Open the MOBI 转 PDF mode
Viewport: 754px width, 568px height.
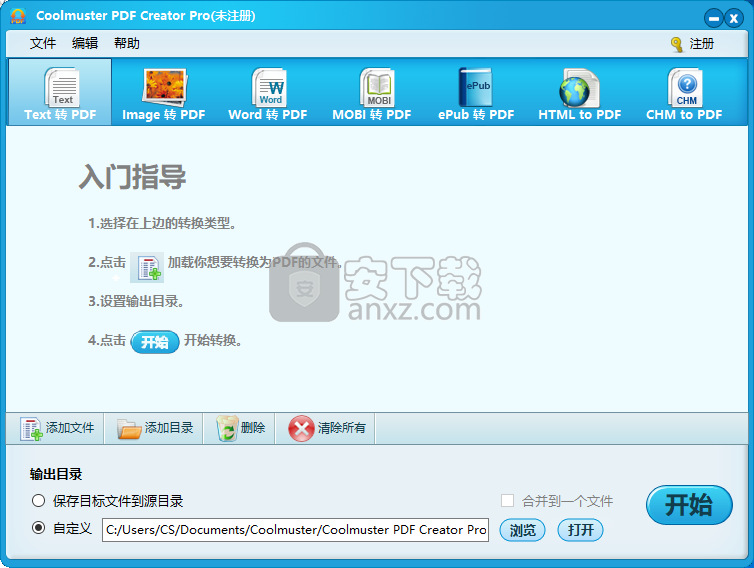pyautogui.click(x=372, y=94)
